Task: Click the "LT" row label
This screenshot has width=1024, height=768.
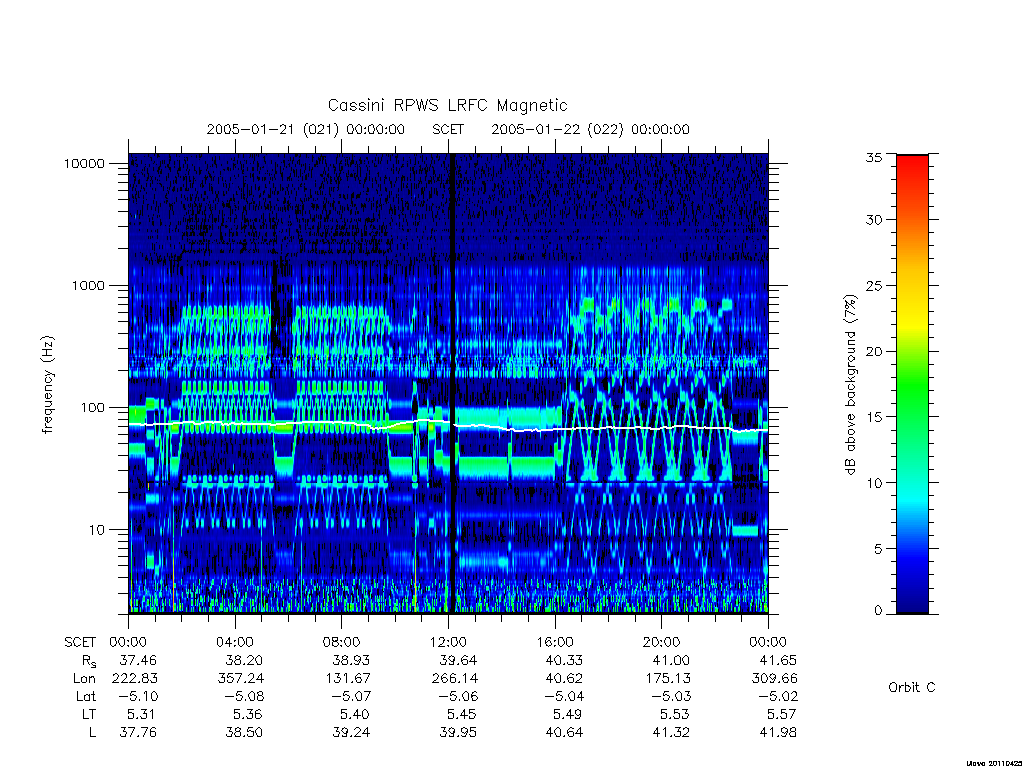Action: coord(89,714)
